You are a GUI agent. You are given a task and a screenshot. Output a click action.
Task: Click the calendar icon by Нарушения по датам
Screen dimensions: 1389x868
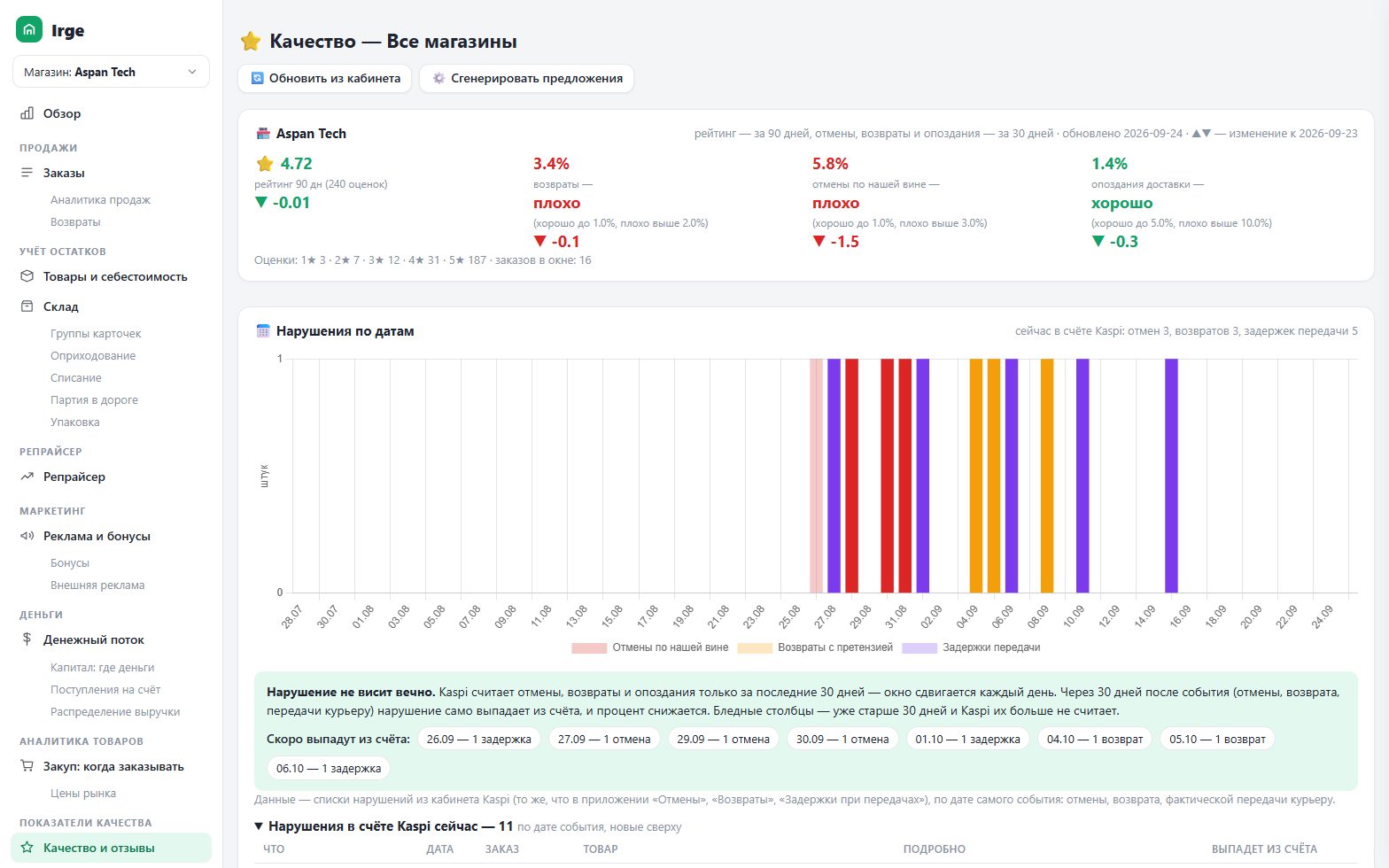pos(263,331)
